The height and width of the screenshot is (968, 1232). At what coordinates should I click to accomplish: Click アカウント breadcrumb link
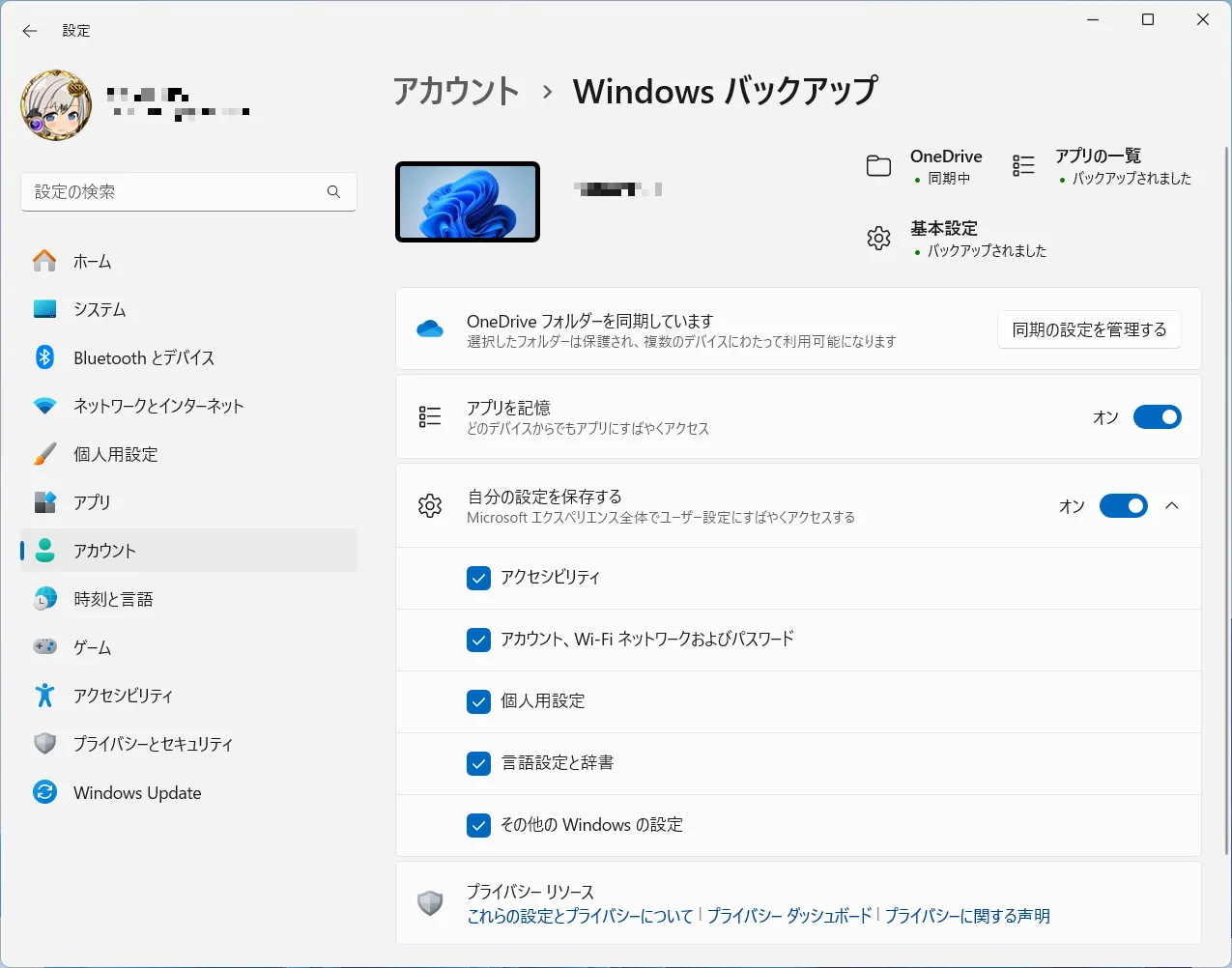pyautogui.click(x=456, y=91)
